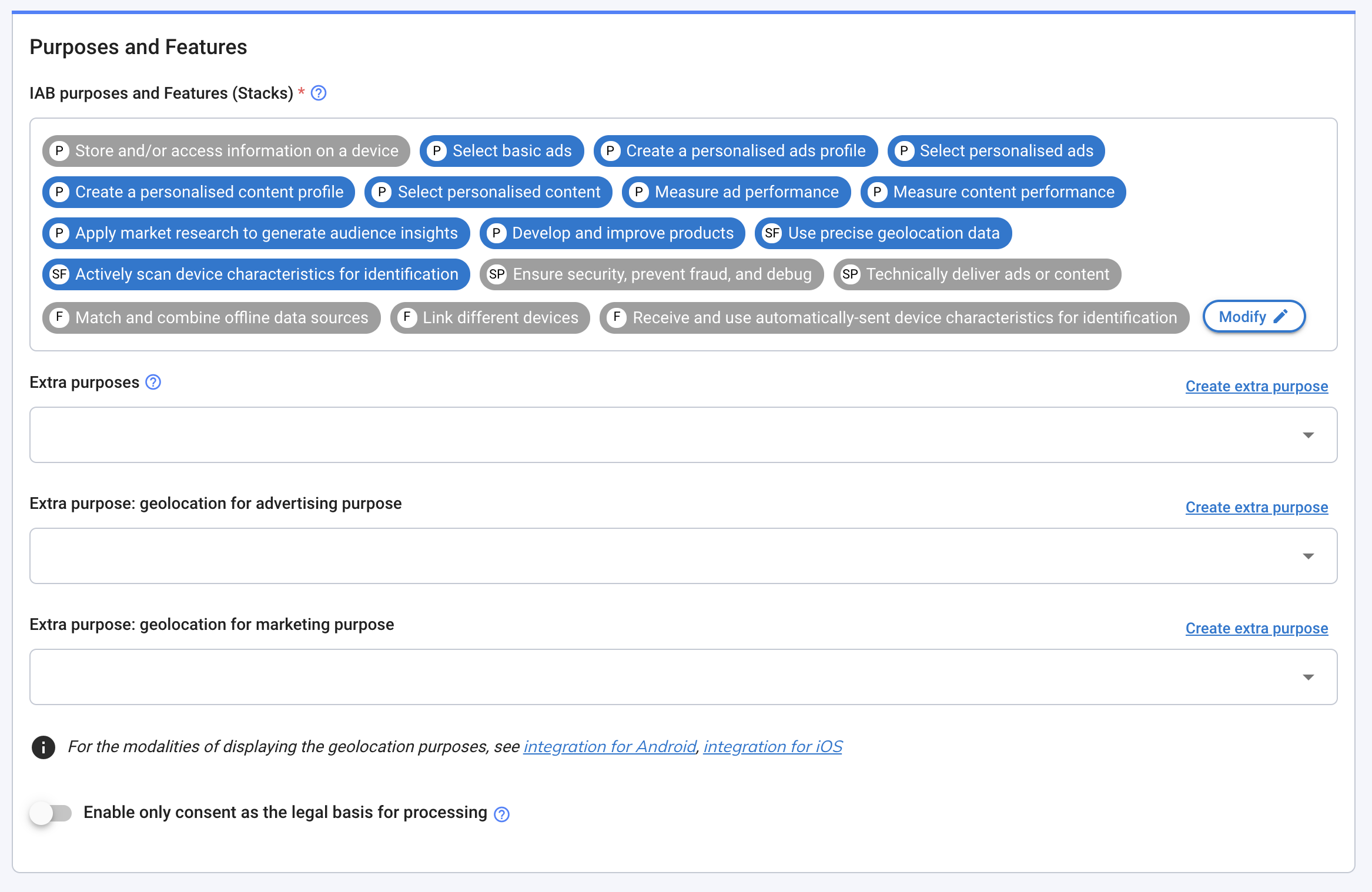Image resolution: width=1372 pixels, height=892 pixels.
Task: Toggle the Select basic ads purpose chip
Action: click(x=501, y=151)
